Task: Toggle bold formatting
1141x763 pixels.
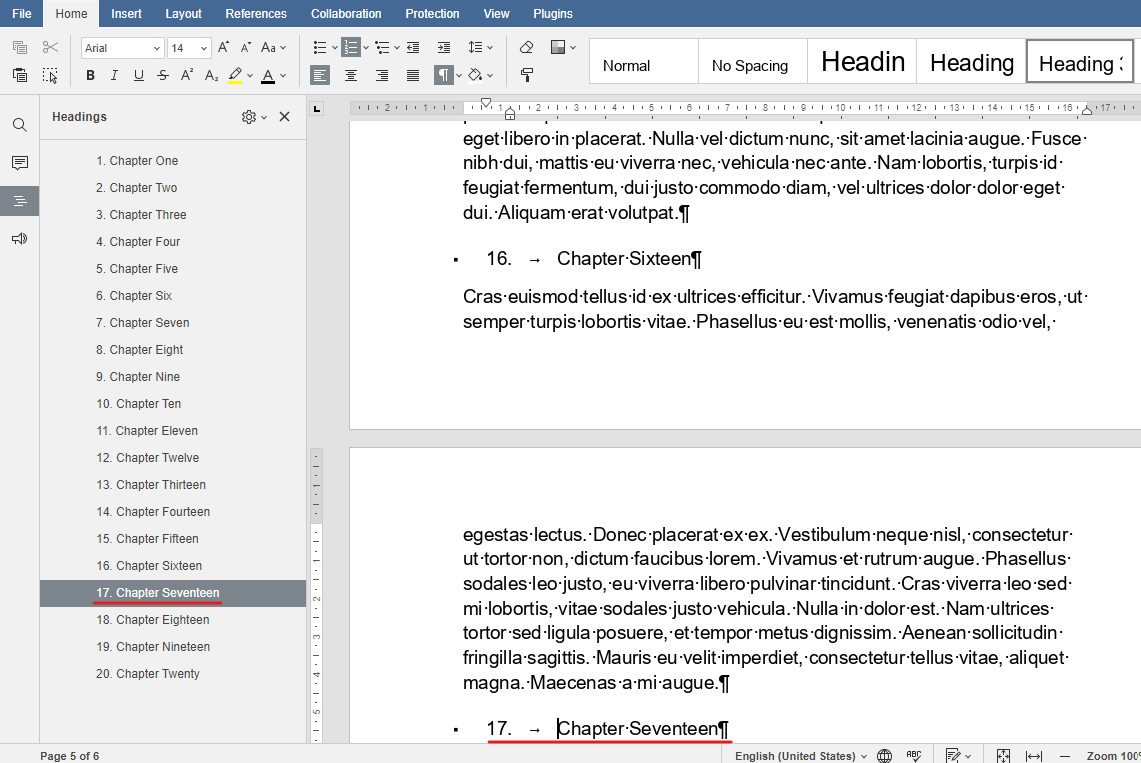Action: click(90, 75)
